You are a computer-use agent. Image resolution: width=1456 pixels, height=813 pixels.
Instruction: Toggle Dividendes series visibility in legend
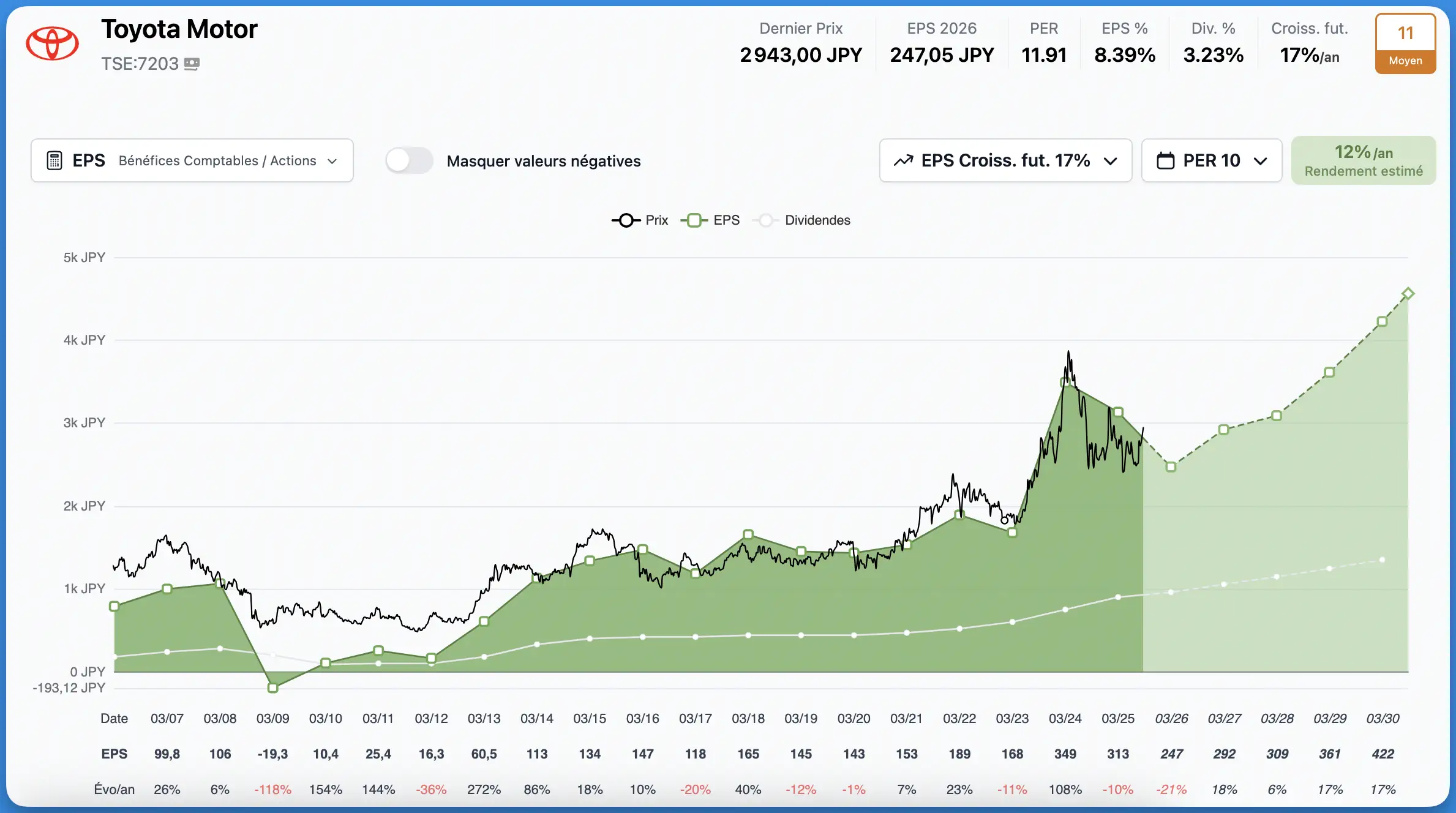click(817, 220)
